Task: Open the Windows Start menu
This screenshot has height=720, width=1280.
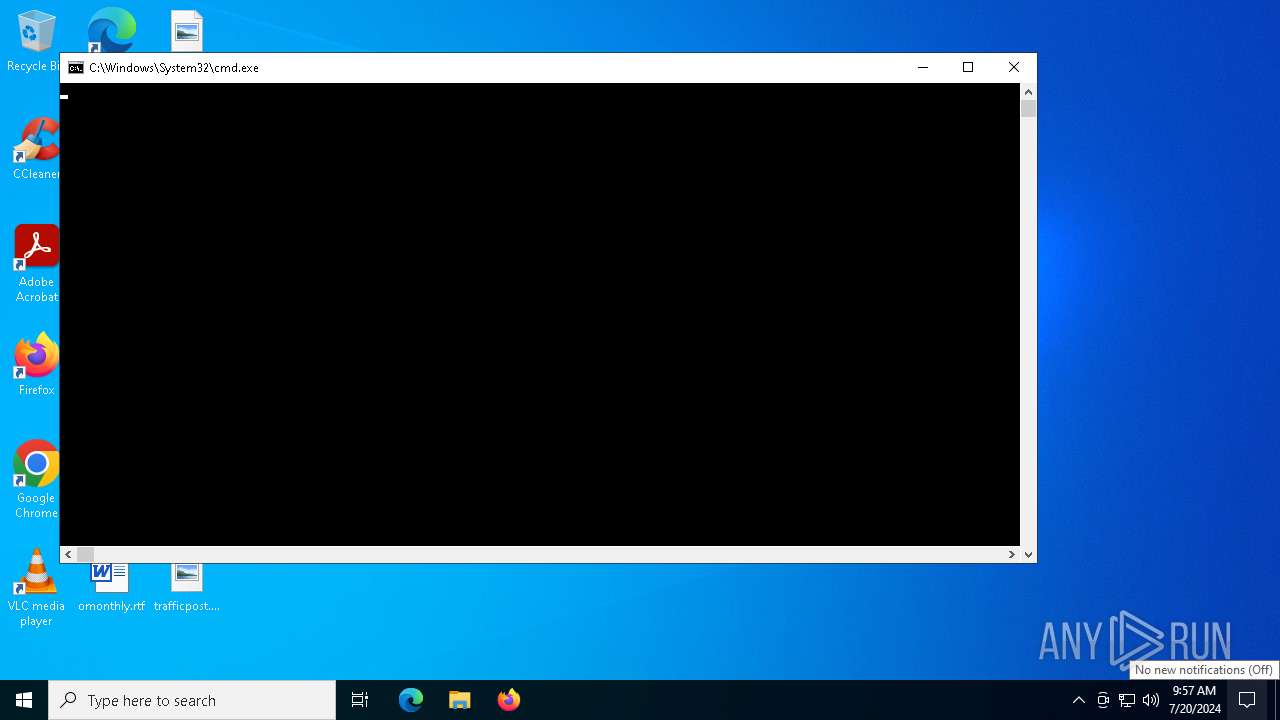Action: pos(24,700)
